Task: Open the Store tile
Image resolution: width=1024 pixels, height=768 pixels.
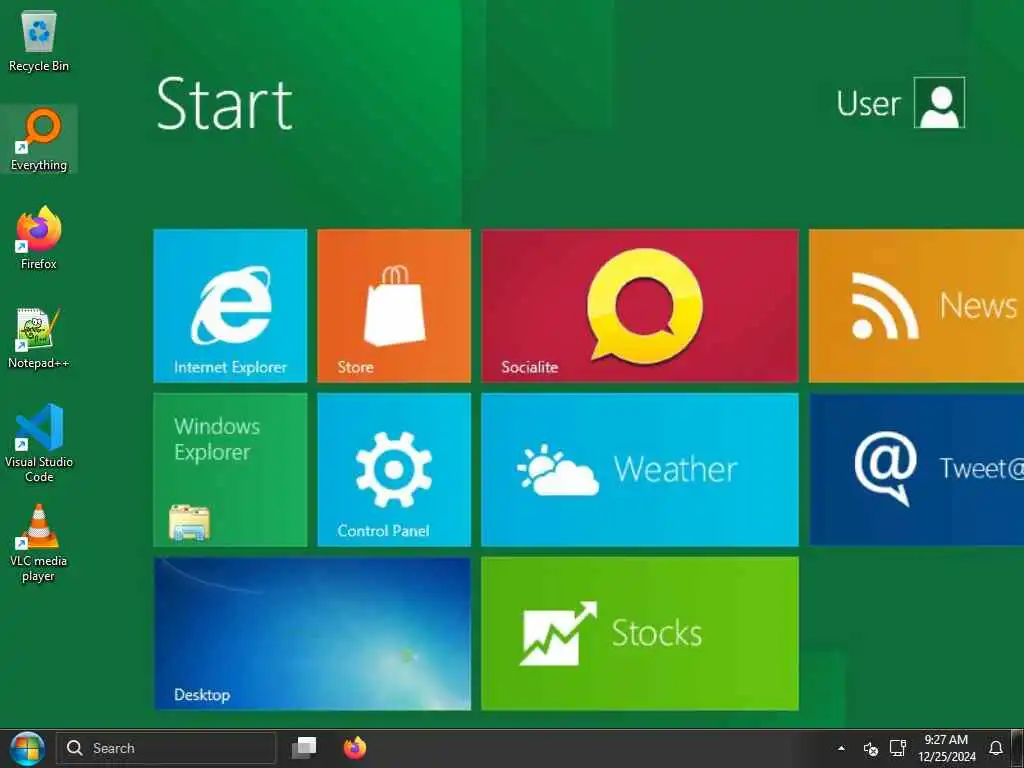Action: (394, 306)
